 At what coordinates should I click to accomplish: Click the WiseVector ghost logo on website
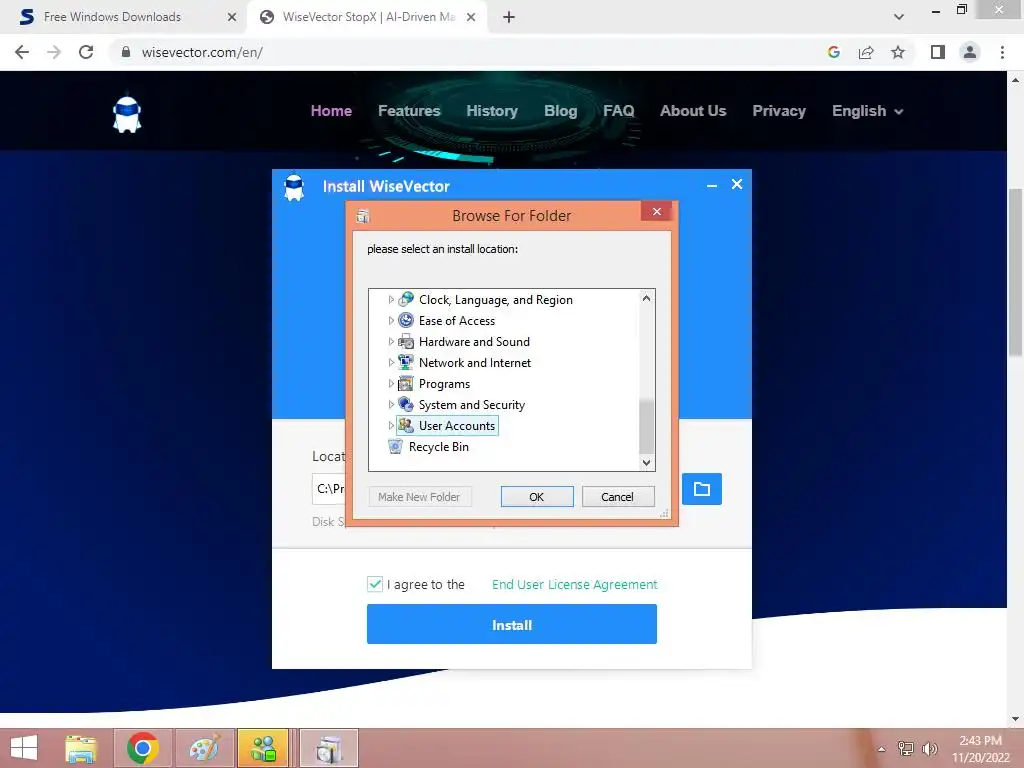pos(127,114)
